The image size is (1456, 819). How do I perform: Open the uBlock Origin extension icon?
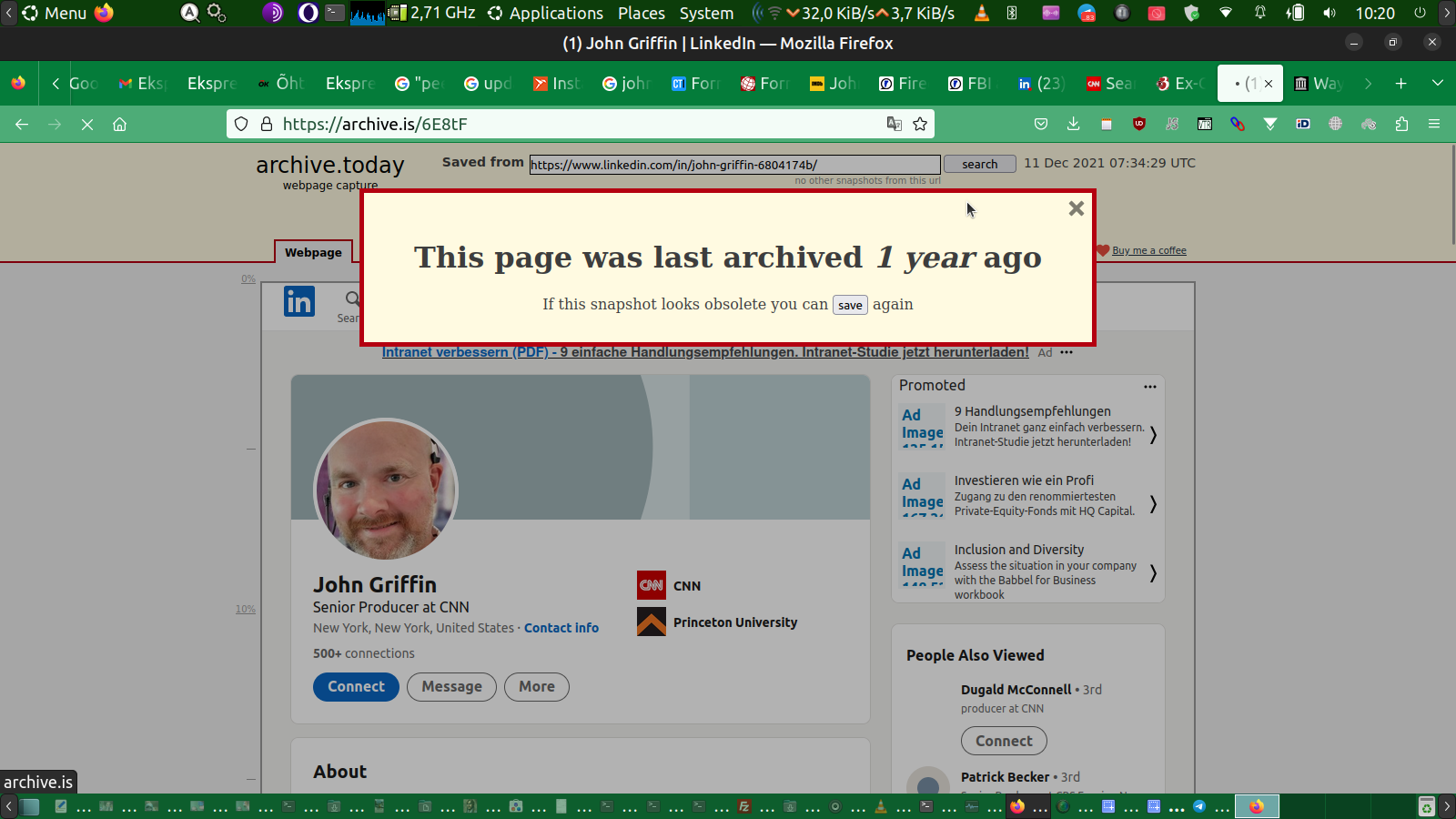point(1139,124)
